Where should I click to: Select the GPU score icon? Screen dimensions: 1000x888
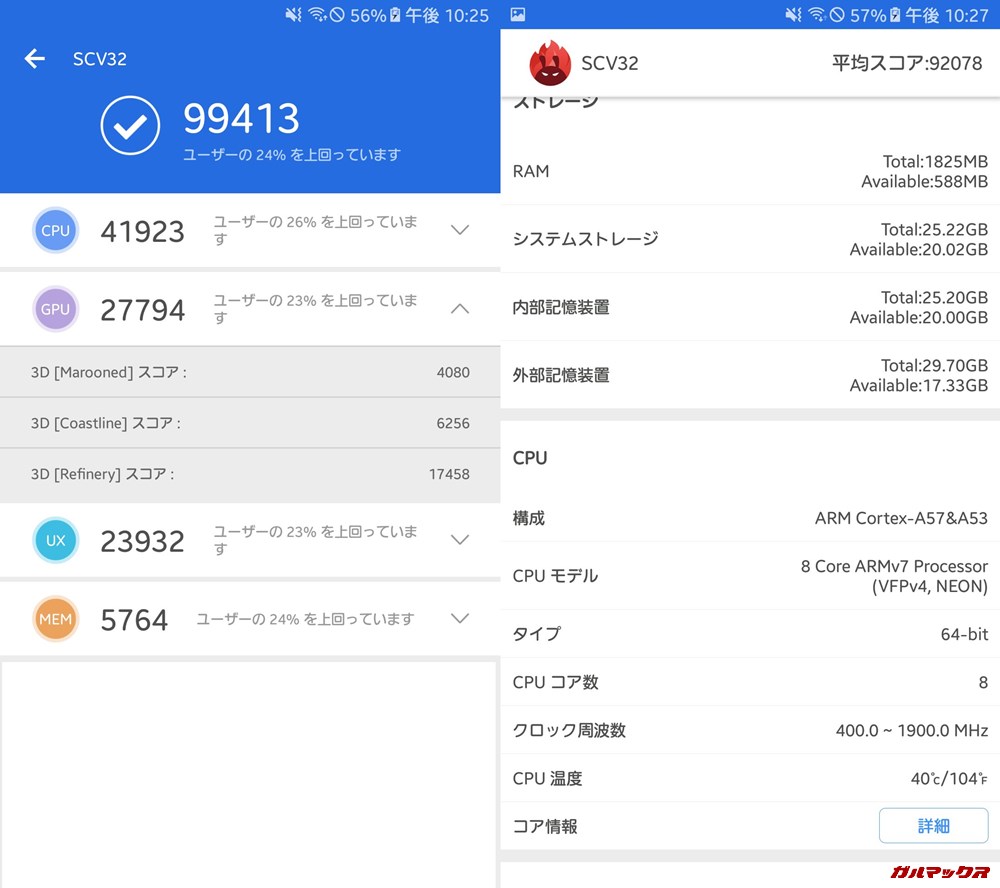pyautogui.click(x=55, y=309)
